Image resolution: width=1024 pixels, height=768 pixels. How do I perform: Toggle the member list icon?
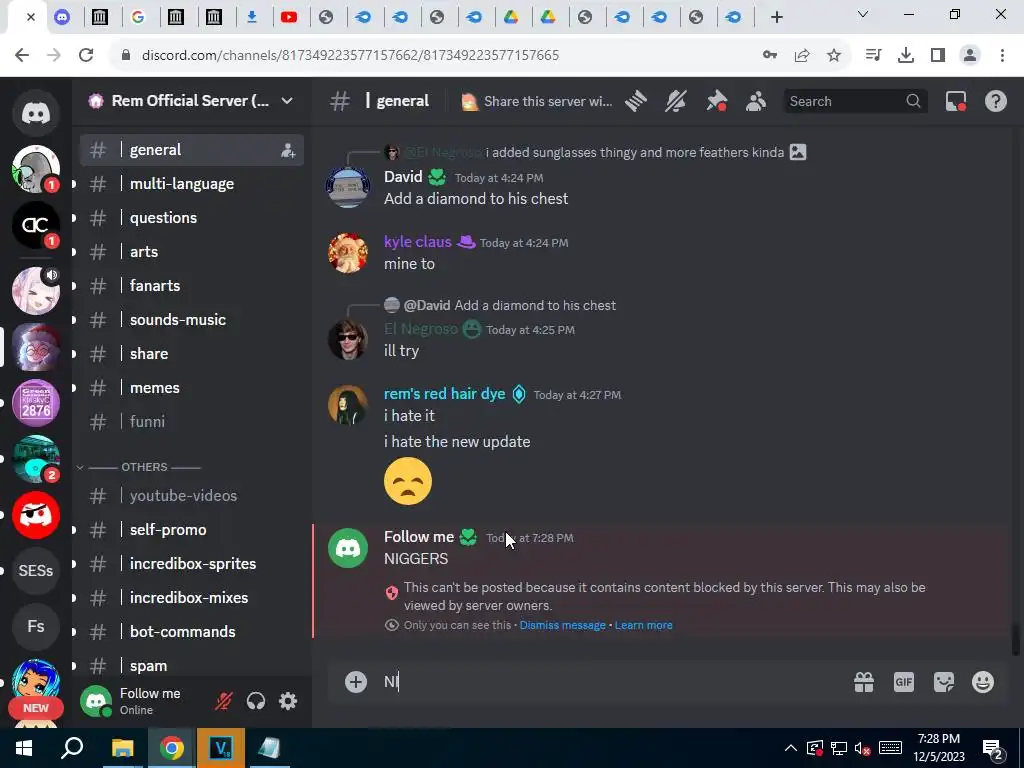tap(756, 101)
